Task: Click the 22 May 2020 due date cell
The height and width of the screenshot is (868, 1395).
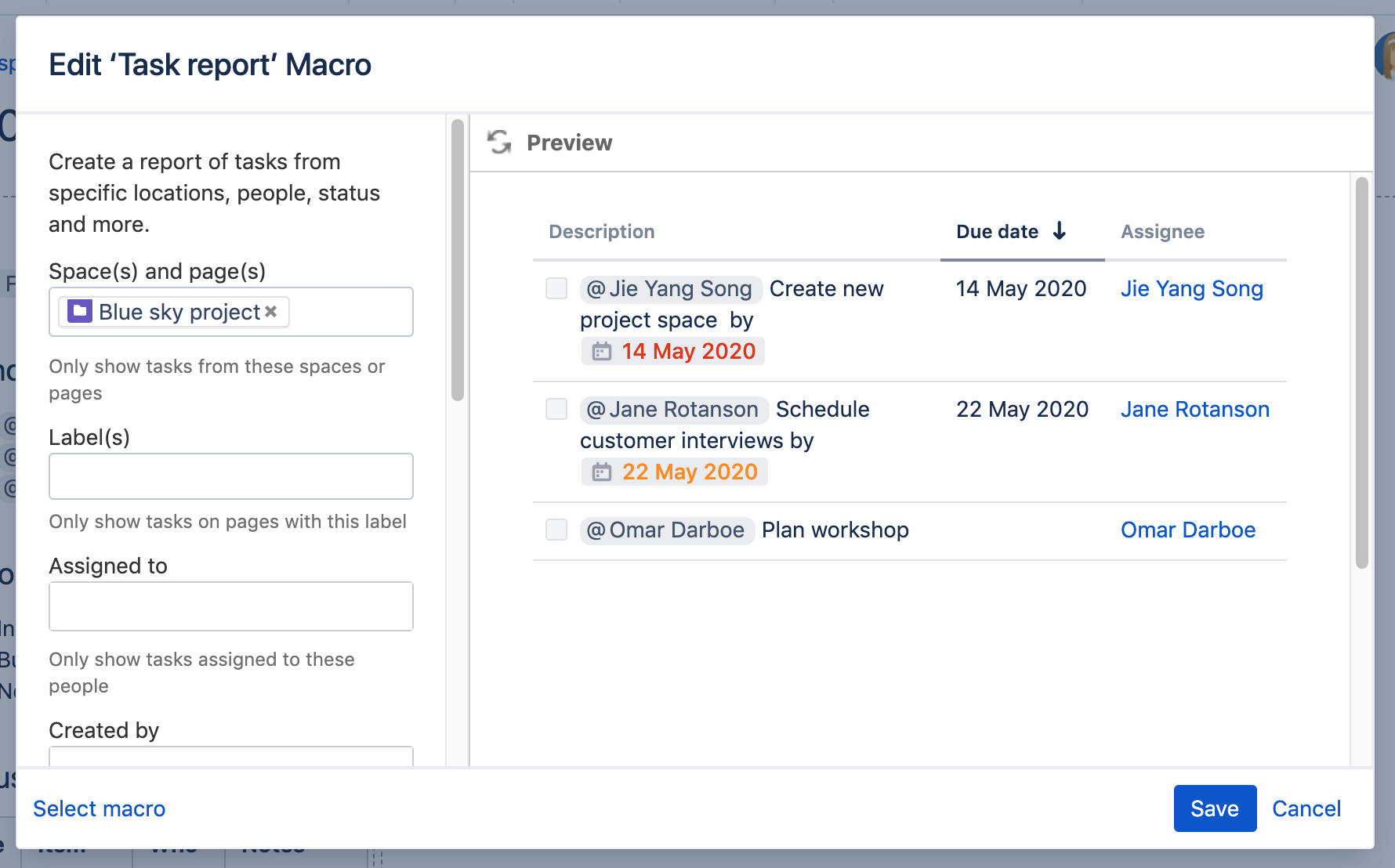Action: (1022, 410)
